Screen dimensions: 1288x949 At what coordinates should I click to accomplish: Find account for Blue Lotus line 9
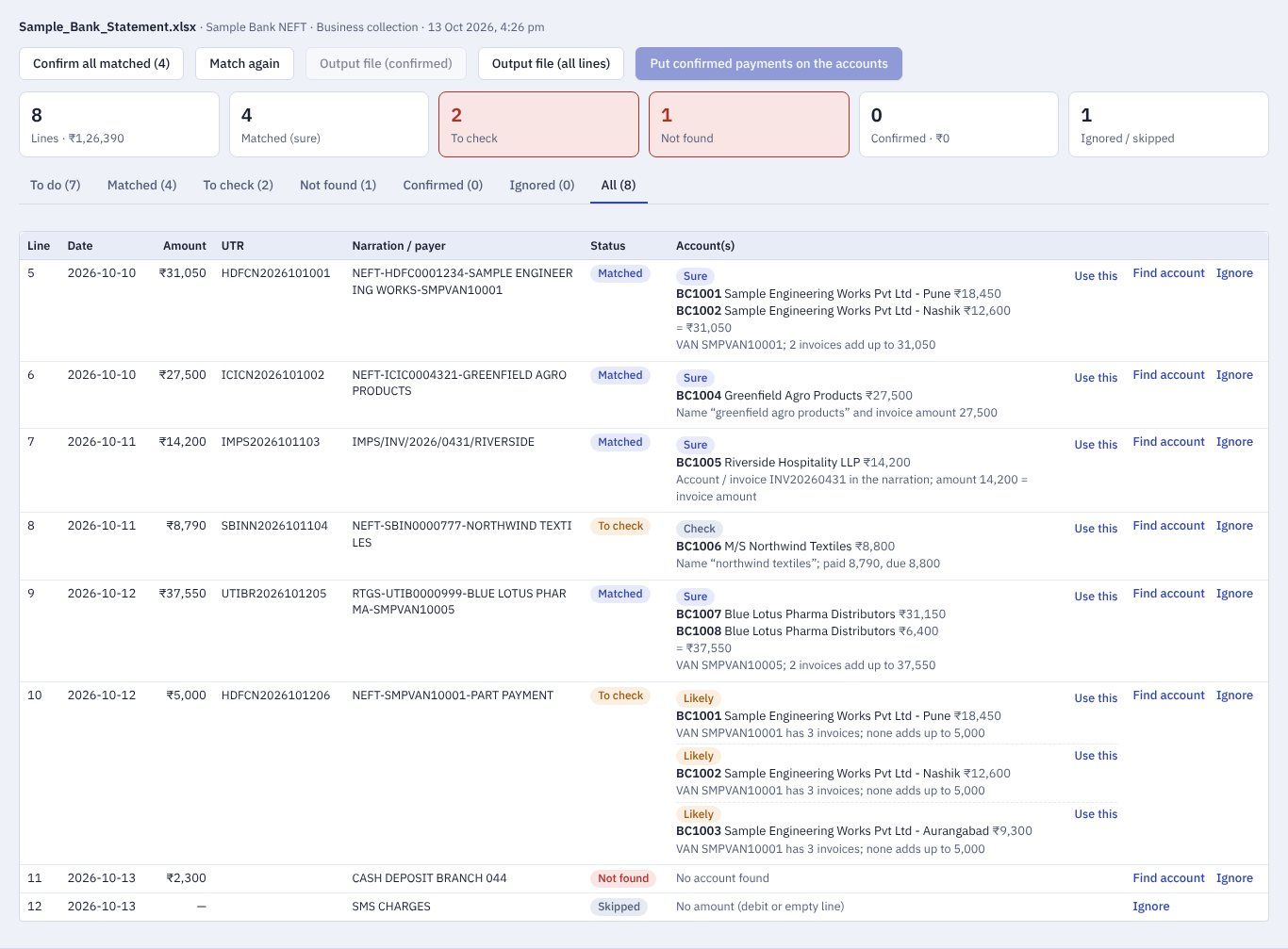click(x=1168, y=594)
